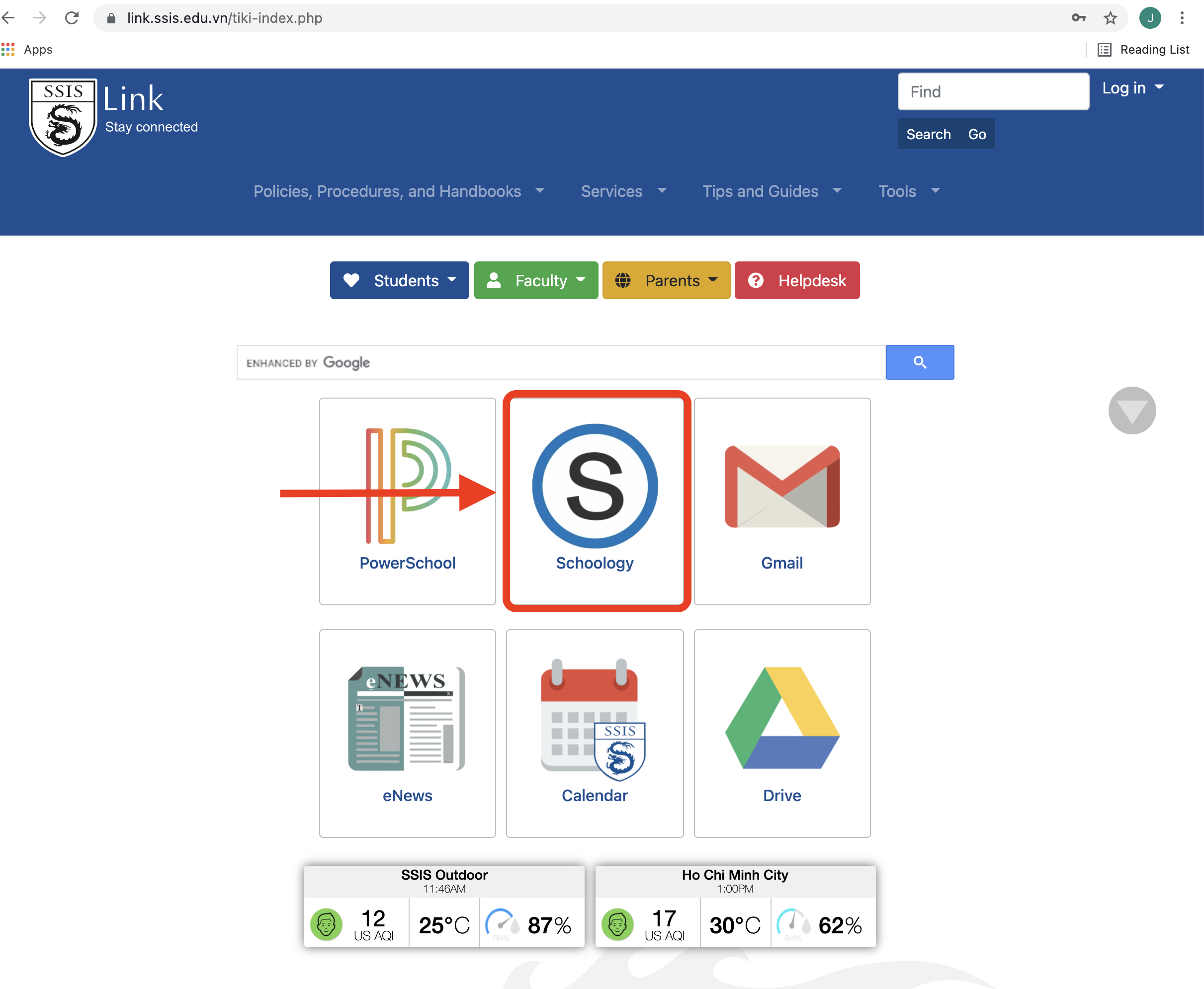The height and width of the screenshot is (989, 1204).
Task: Open the Gmail envelope icon
Action: 782,486
